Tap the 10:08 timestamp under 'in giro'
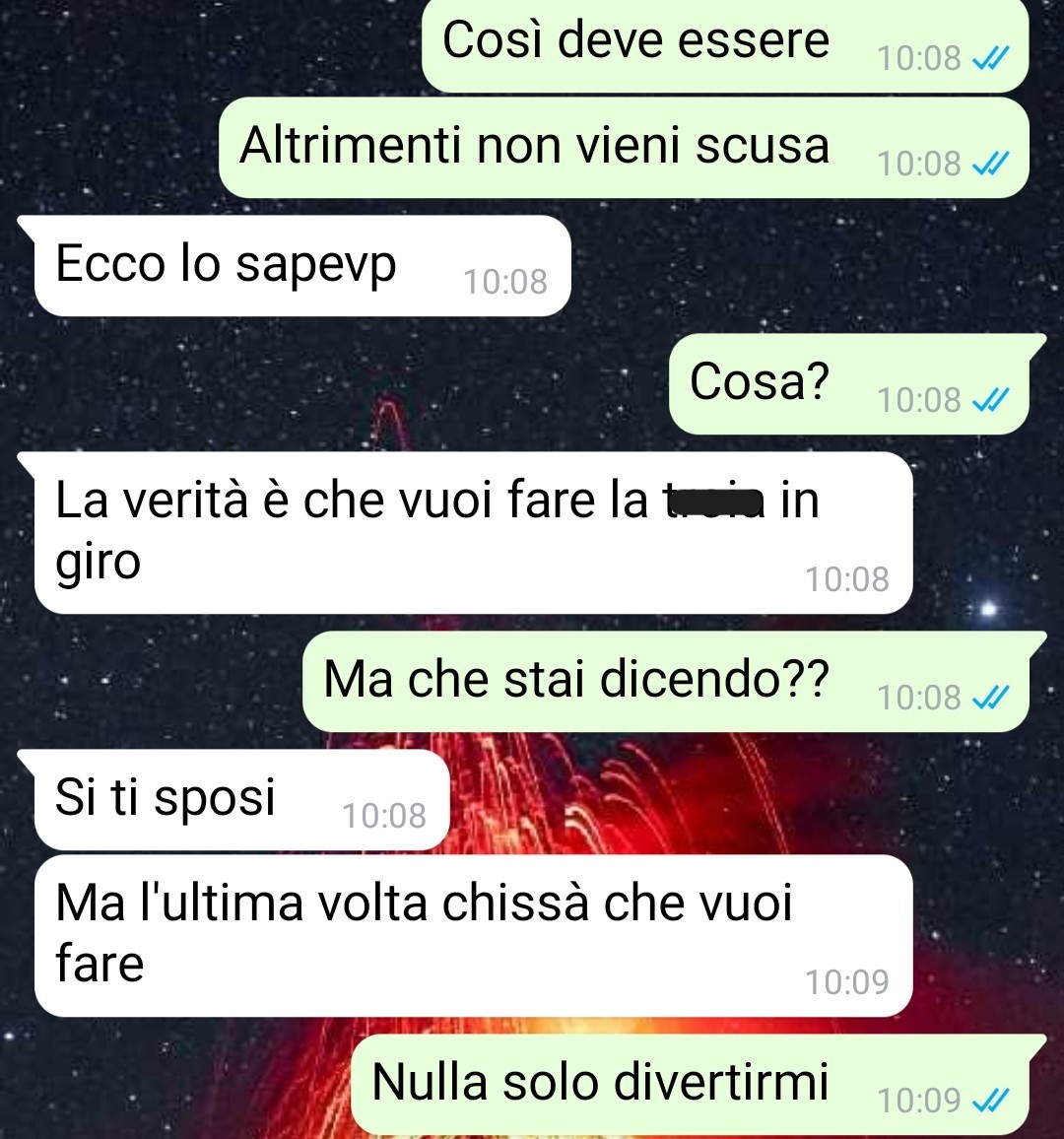 point(847,579)
